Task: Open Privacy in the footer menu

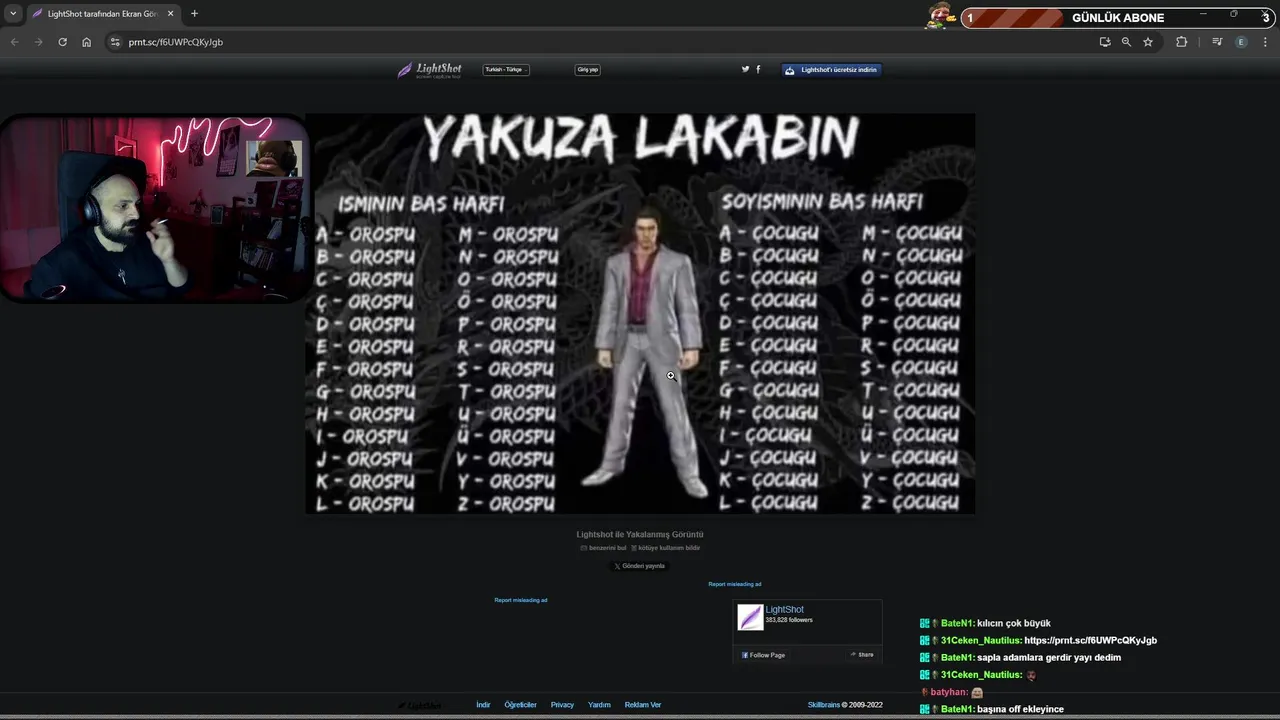Action: click(x=562, y=705)
